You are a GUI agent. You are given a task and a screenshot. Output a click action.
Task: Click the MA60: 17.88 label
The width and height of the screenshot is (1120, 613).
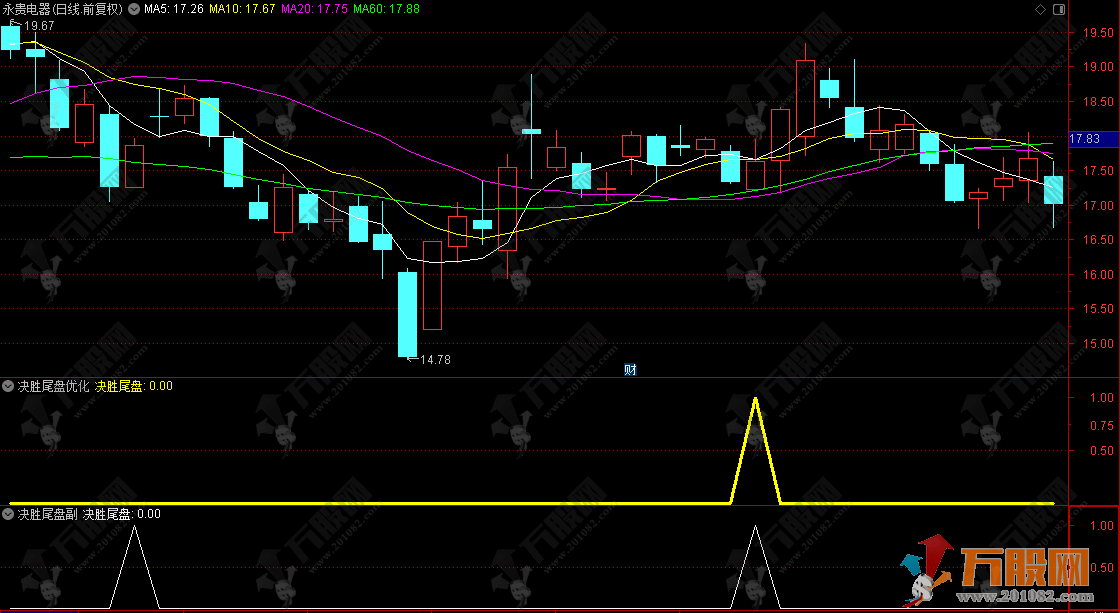tap(386, 9)
